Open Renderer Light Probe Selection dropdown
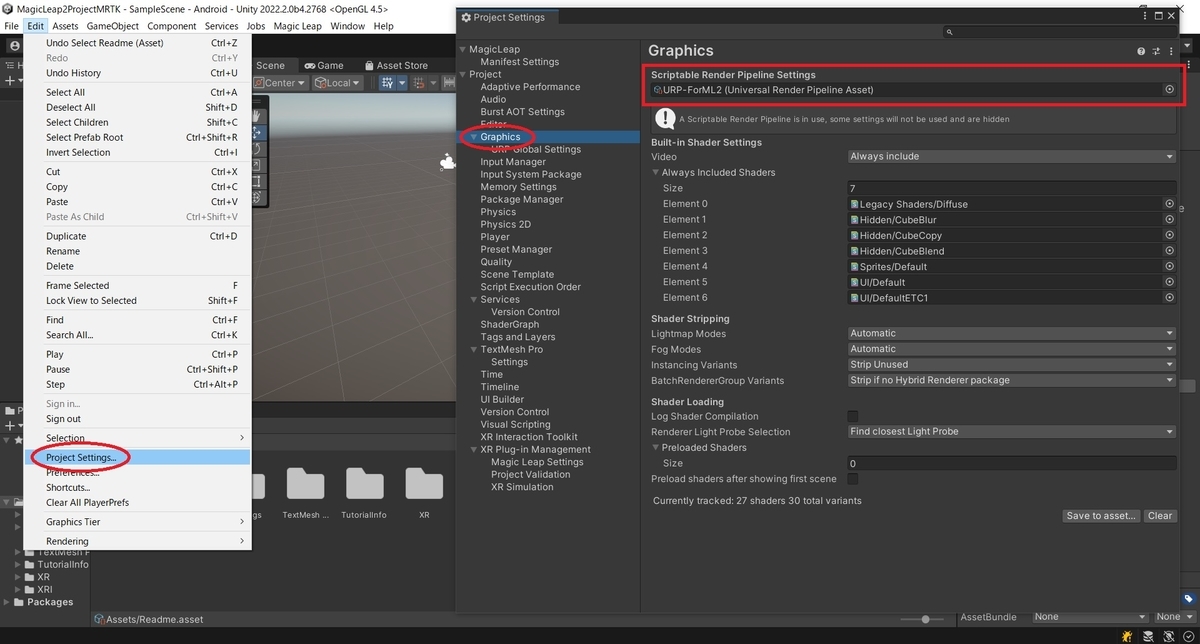1200x644 pixels. [1011, 432]
